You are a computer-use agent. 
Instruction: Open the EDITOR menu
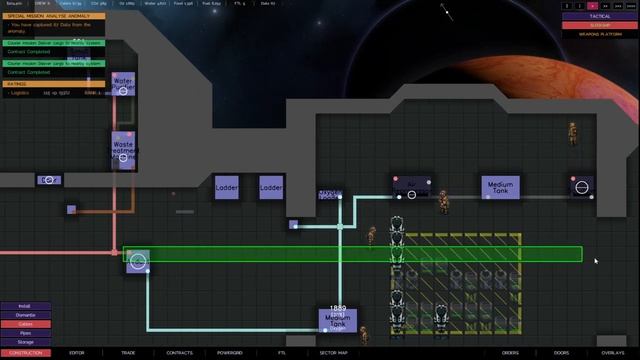pyautogui.click(x=77, y=353)
